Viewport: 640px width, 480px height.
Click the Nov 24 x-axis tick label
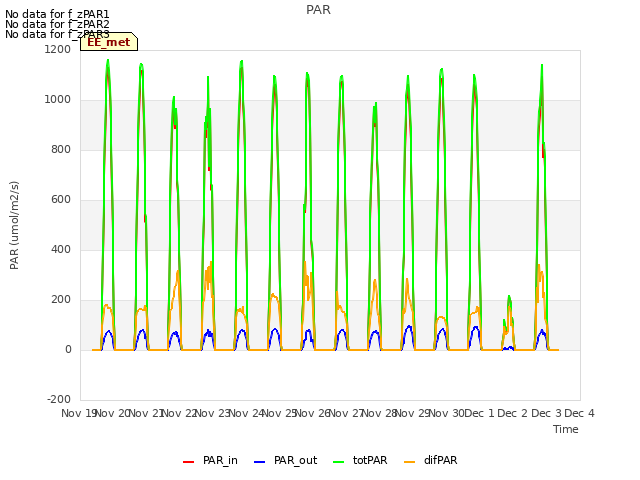click(247, 413)
